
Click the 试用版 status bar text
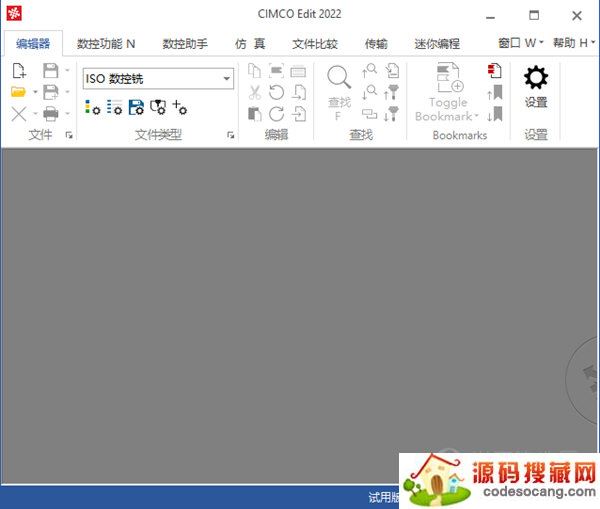coord(384,497)
